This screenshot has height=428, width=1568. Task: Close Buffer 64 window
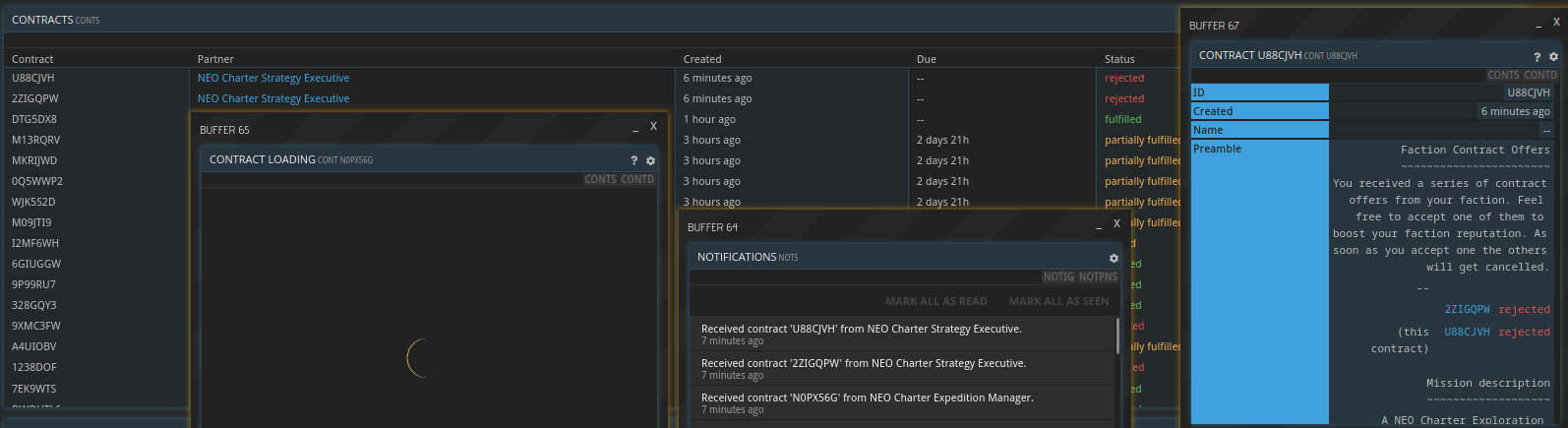(1116, 223)
